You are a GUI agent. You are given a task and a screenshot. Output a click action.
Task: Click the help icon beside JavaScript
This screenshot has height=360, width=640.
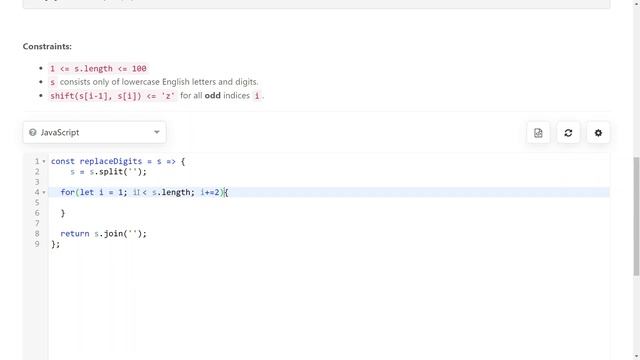(x=33, y=132)
